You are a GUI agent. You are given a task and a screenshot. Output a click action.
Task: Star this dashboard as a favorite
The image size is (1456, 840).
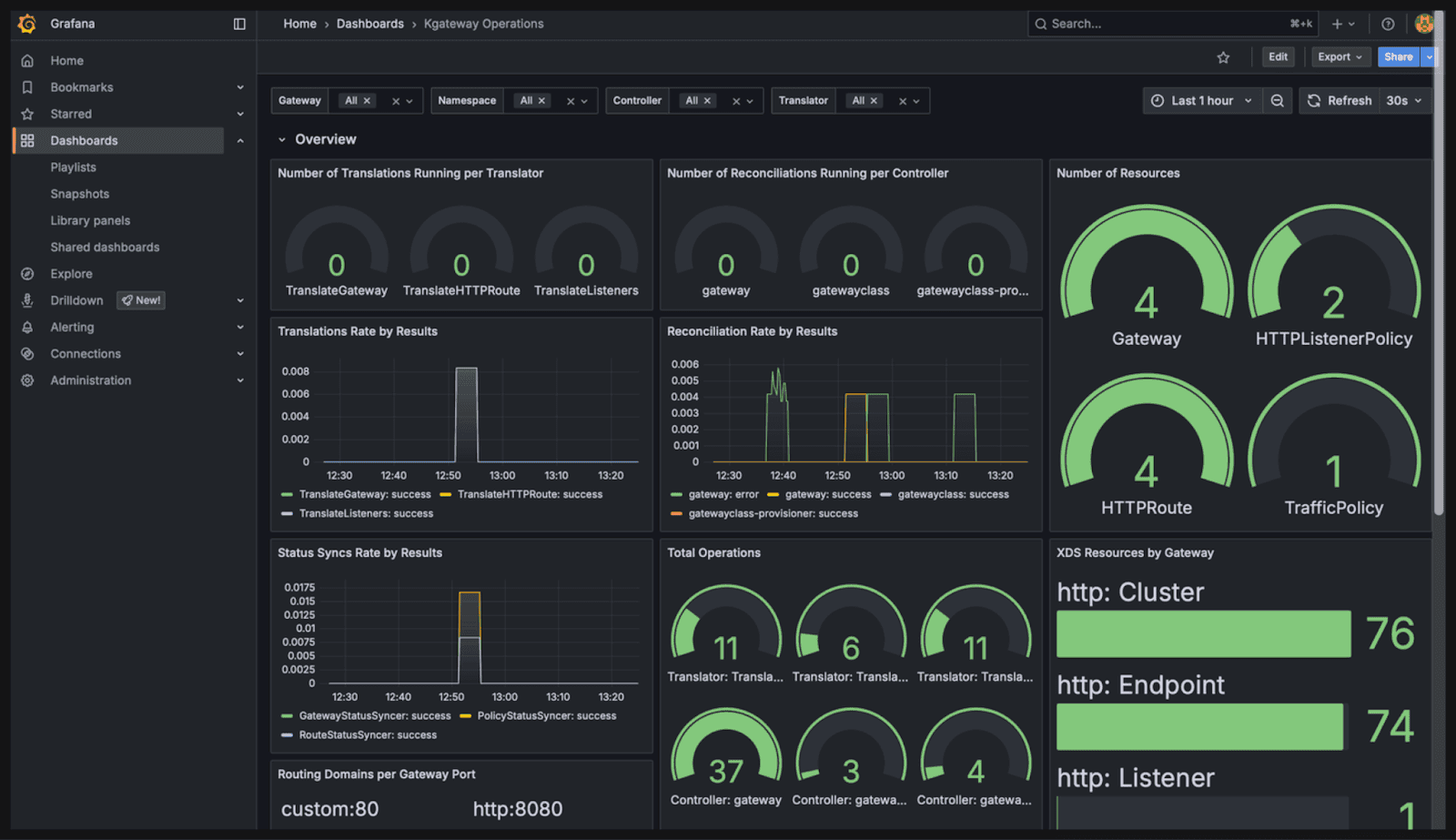1224,56
